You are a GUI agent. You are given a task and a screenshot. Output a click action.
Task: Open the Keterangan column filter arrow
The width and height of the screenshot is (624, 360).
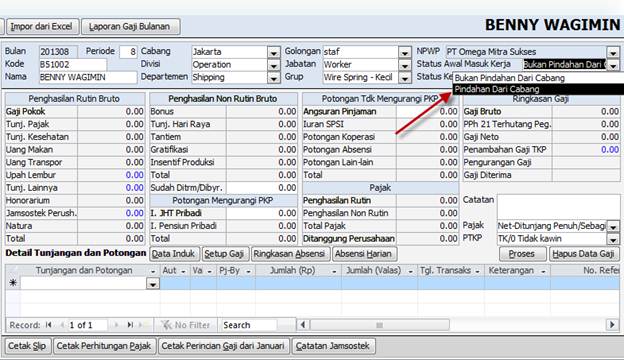(543, 271)
